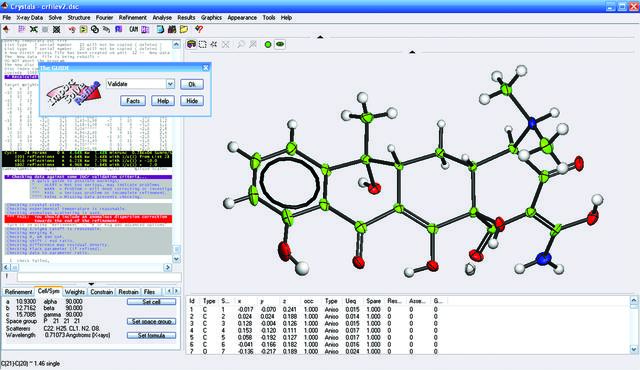The height and width of the screenshot is (370, 640).
Task: Focus the command input line
Action: (99, 277)
